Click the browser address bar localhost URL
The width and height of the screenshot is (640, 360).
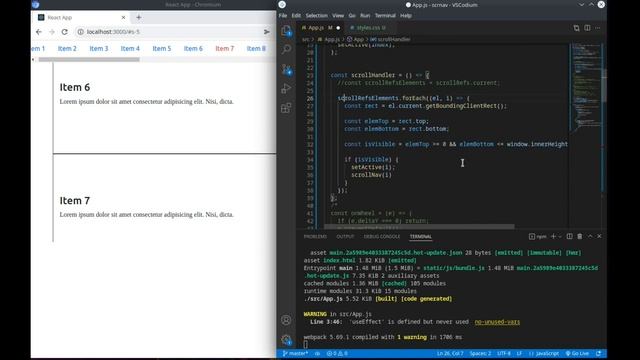click(x=113, y=32)
